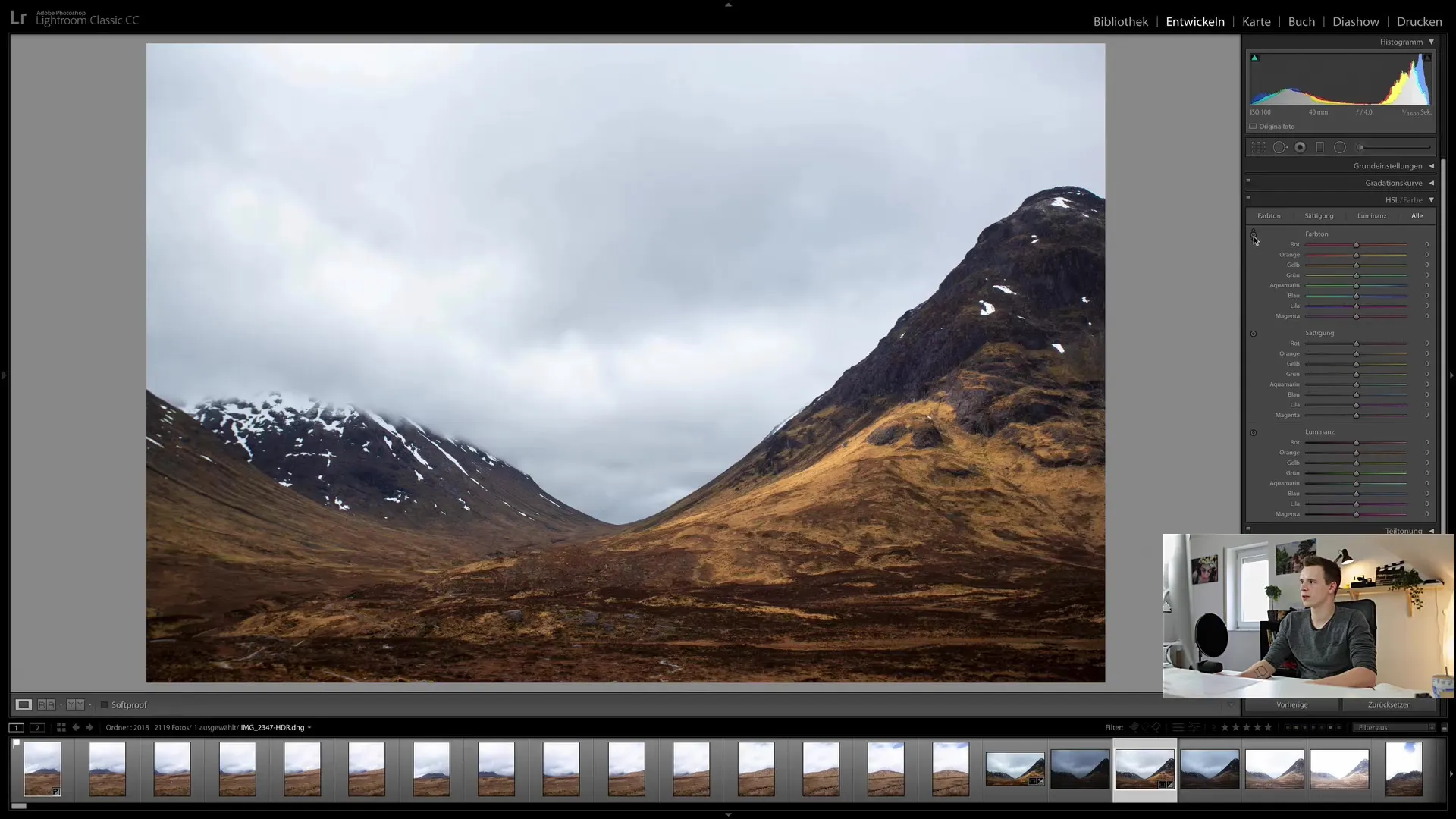
Task: Expand the Gradationskurve panel
Action: tap(1431, 183)
